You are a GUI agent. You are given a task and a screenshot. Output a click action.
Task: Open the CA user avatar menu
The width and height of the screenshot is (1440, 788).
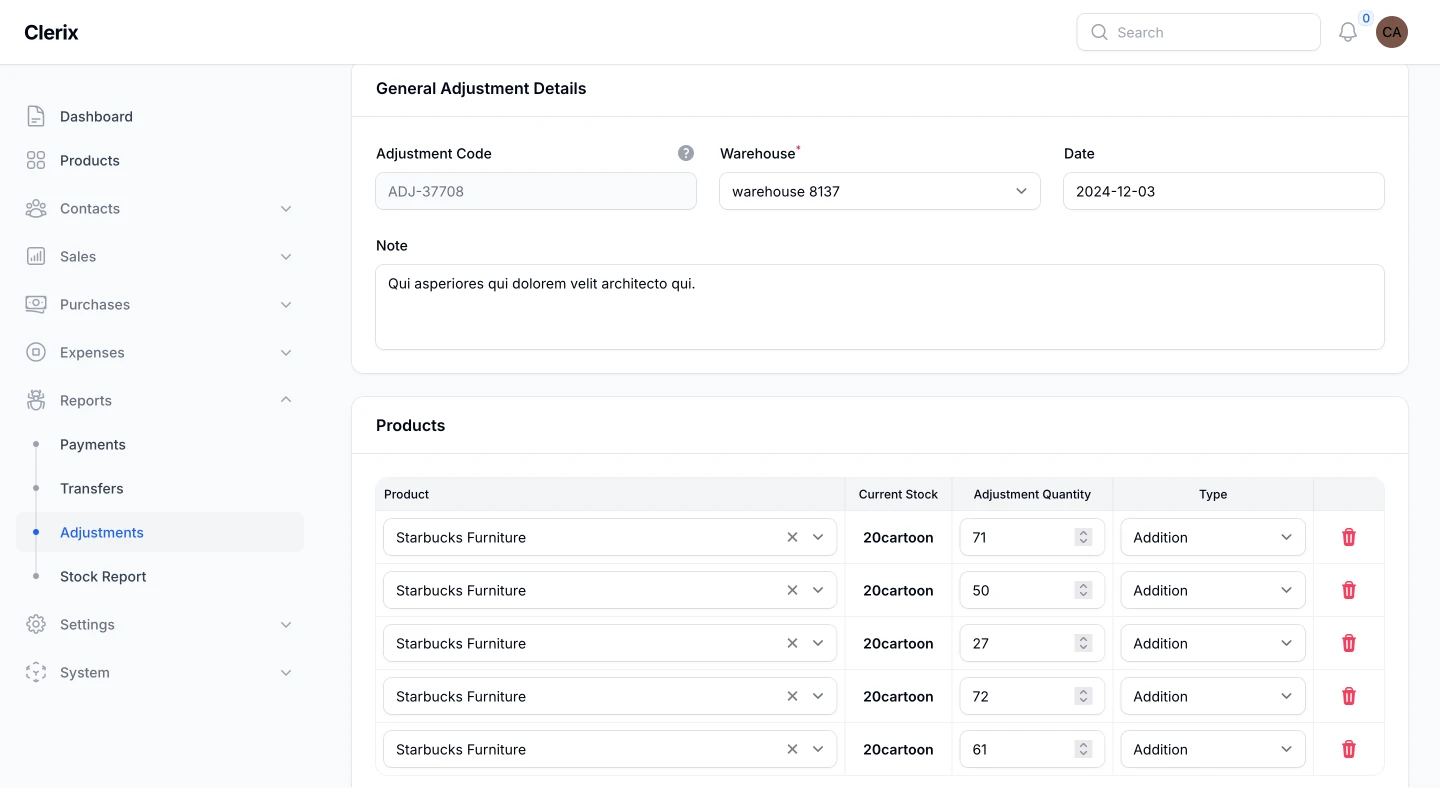coord(1392,32)
